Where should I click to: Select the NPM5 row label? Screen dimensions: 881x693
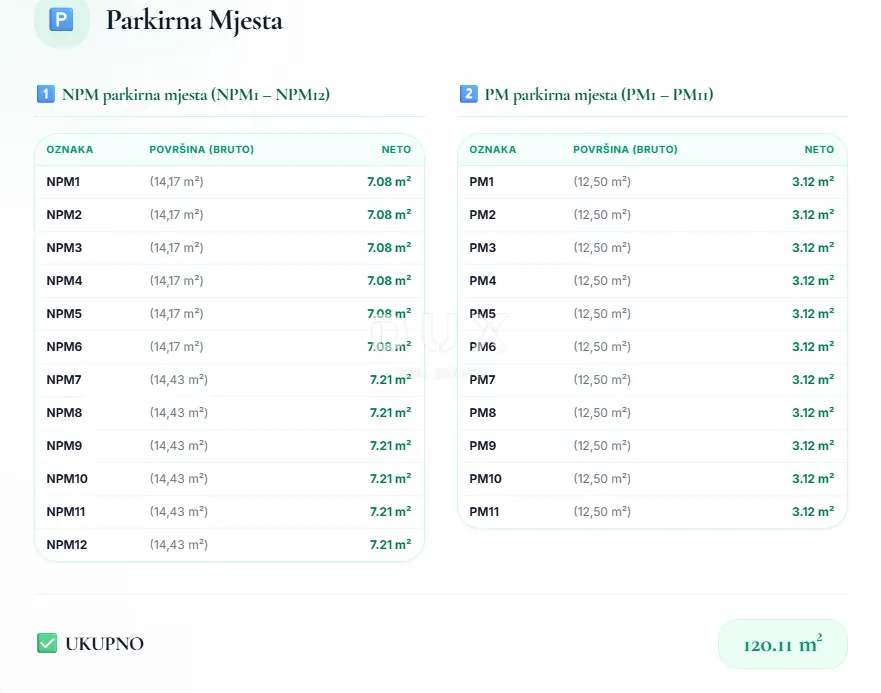tap(64, 314)
